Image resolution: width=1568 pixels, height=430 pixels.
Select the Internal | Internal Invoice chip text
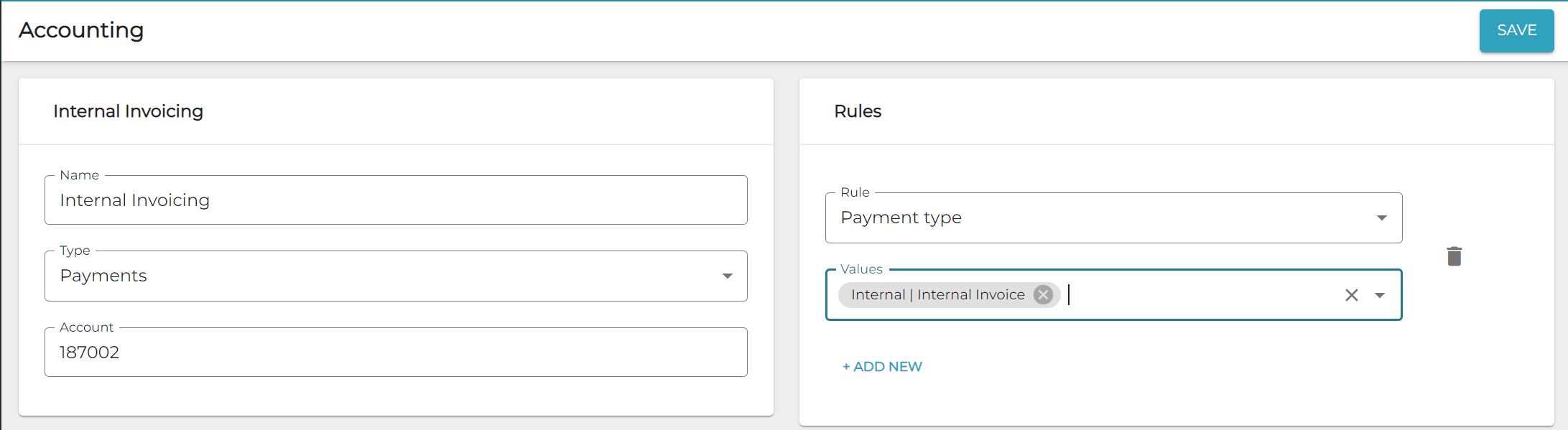pos(937,294)
